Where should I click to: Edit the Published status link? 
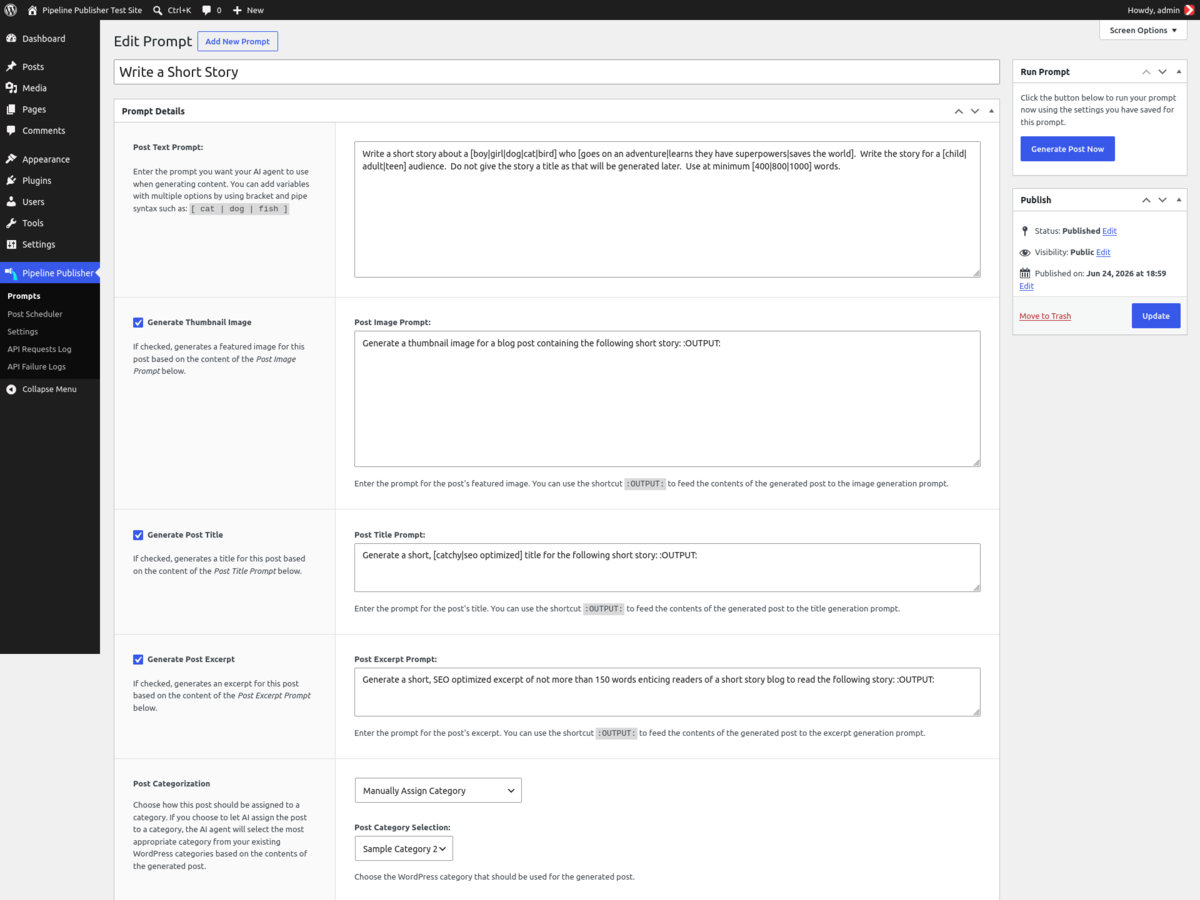pyautogui.click(x=1109, y=231)
